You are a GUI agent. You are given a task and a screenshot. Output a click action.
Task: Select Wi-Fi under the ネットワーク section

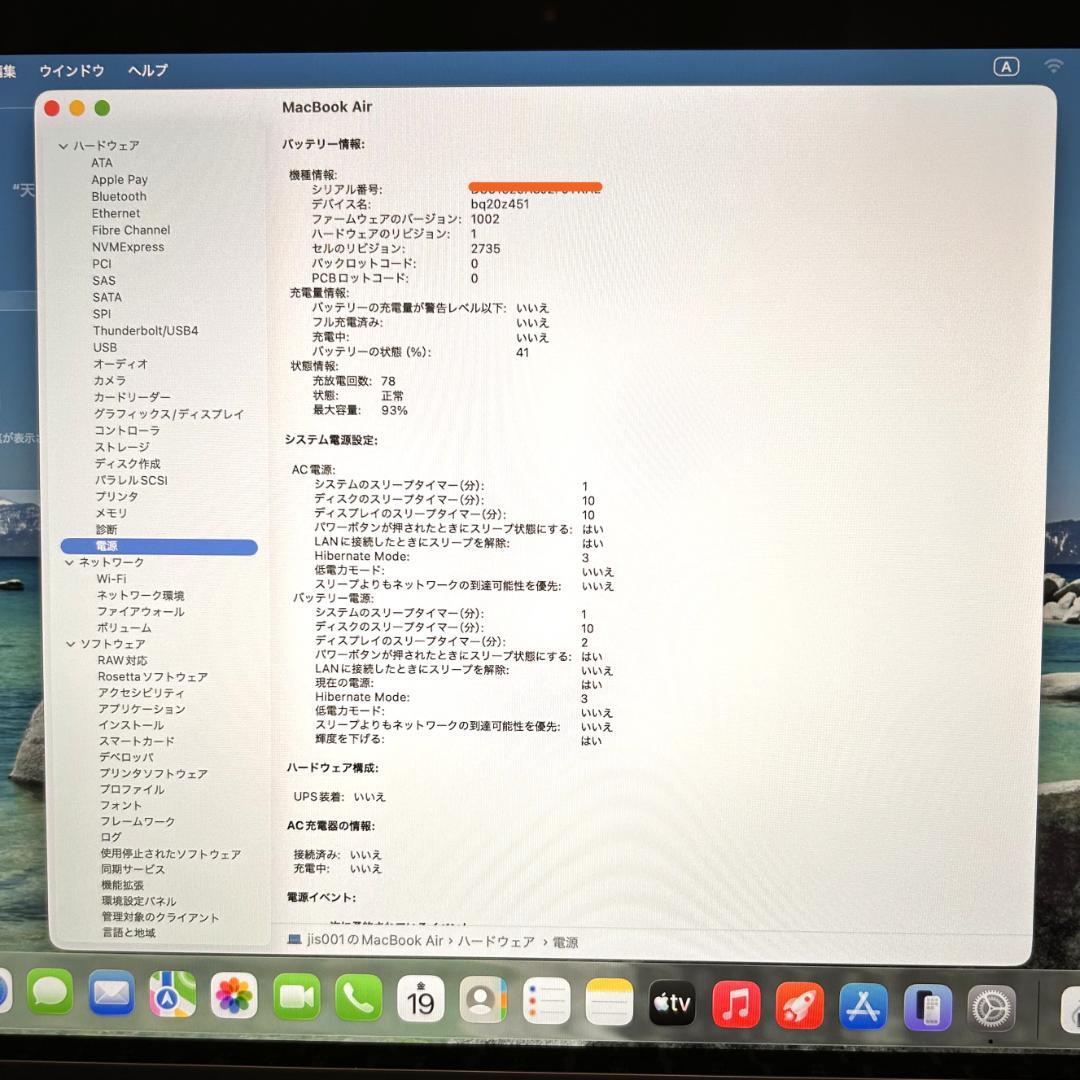pos(109,578)
